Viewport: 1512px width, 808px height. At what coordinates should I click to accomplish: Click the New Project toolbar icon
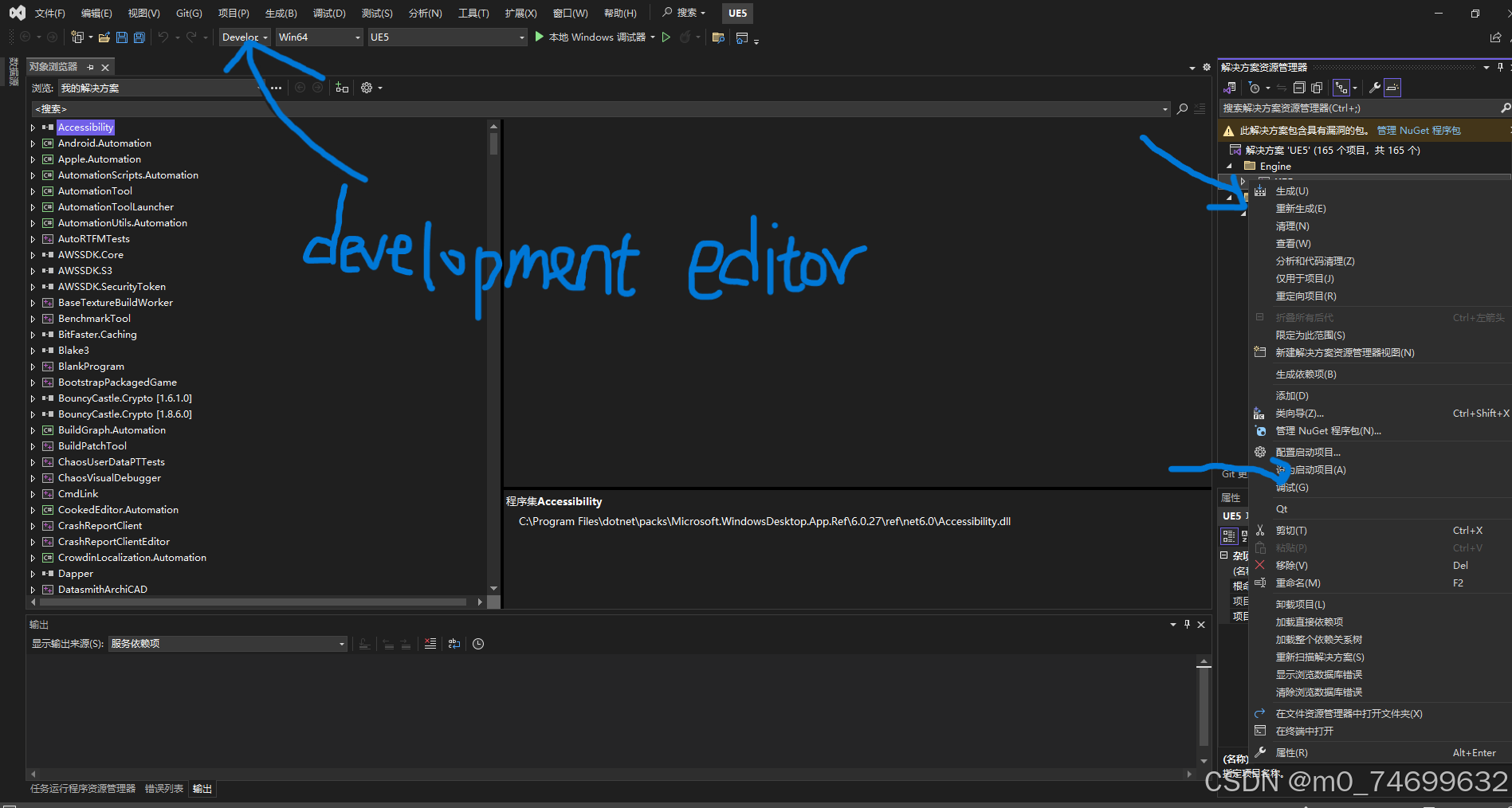pyautogui.click(x=77, y=37)
